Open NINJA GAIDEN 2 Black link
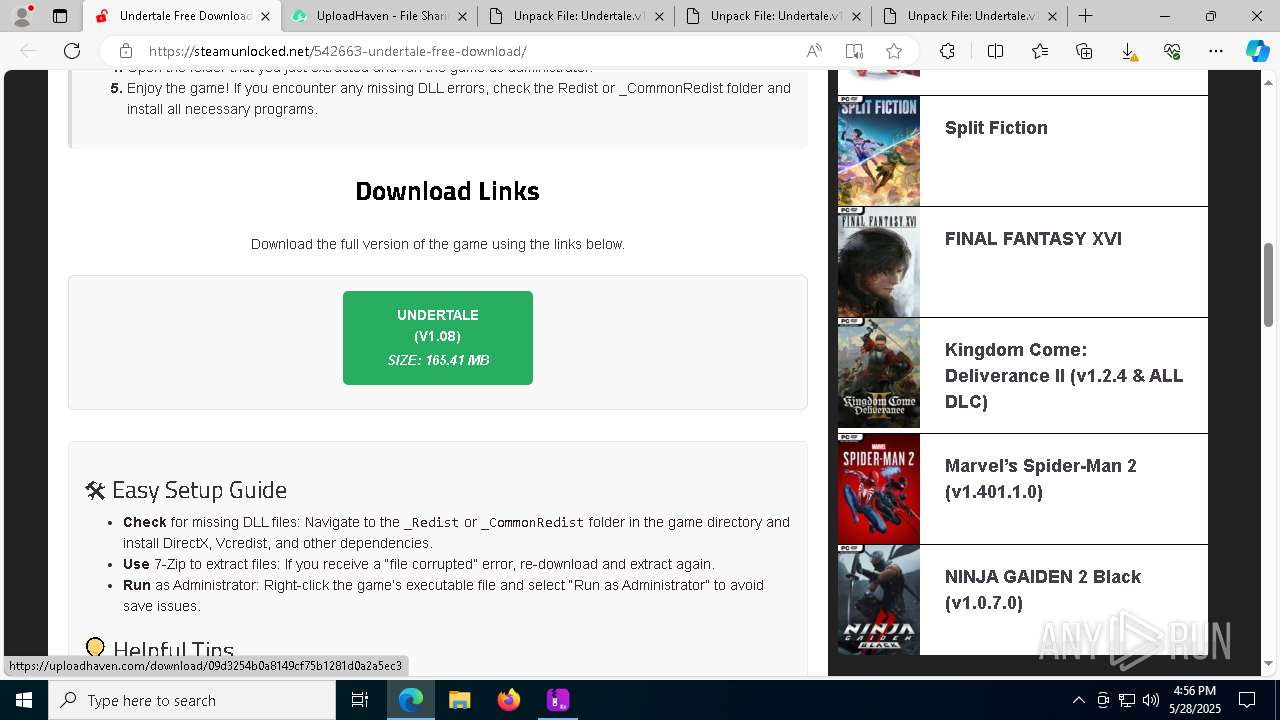1280x720 pixels. tap(1043, 590)
